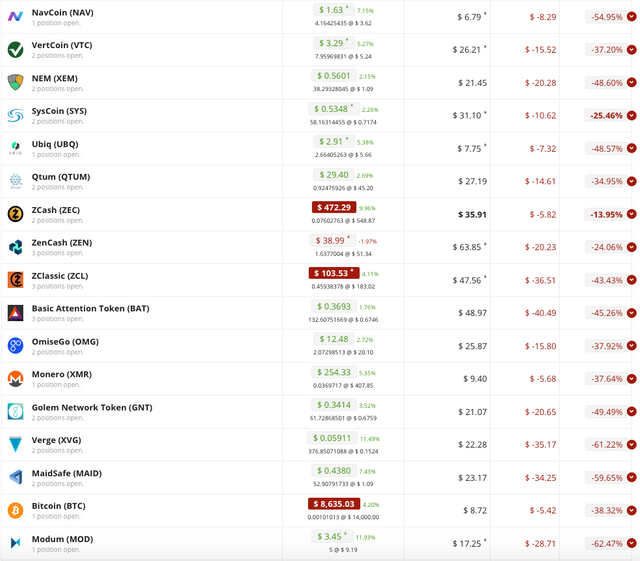This screenshot has height=561, width=640.
Task: Click the Monero (XMR) logo icon
Action: pyautogui.click(x=16, y=378)
